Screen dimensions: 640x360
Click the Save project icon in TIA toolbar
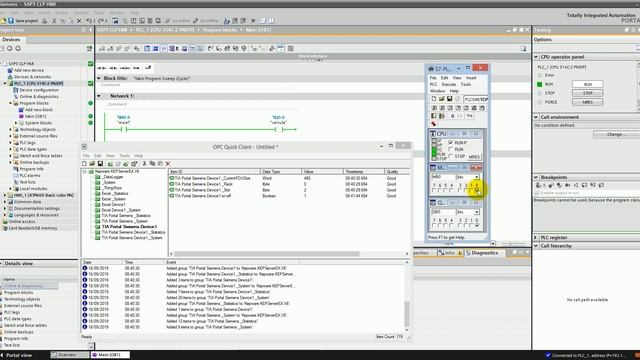[11, 20]
